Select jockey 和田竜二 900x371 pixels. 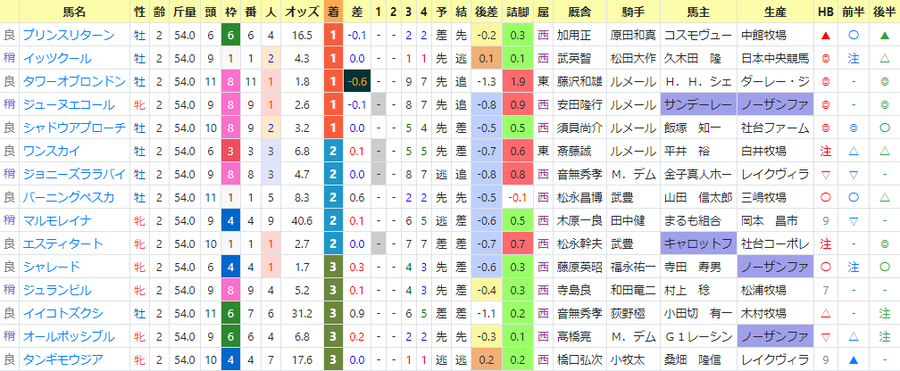point(633,290)
